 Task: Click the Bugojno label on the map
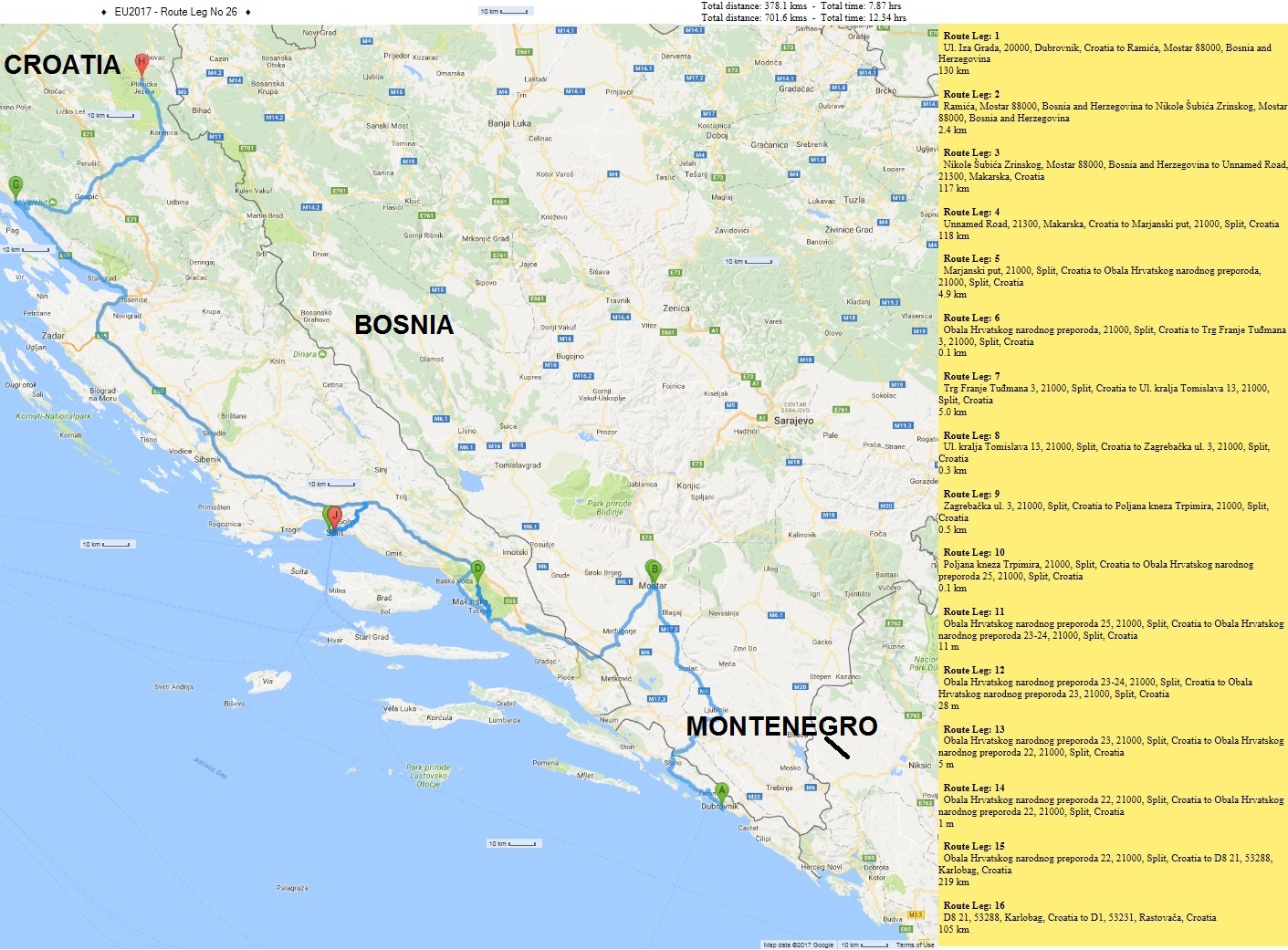tap(570, 356)
